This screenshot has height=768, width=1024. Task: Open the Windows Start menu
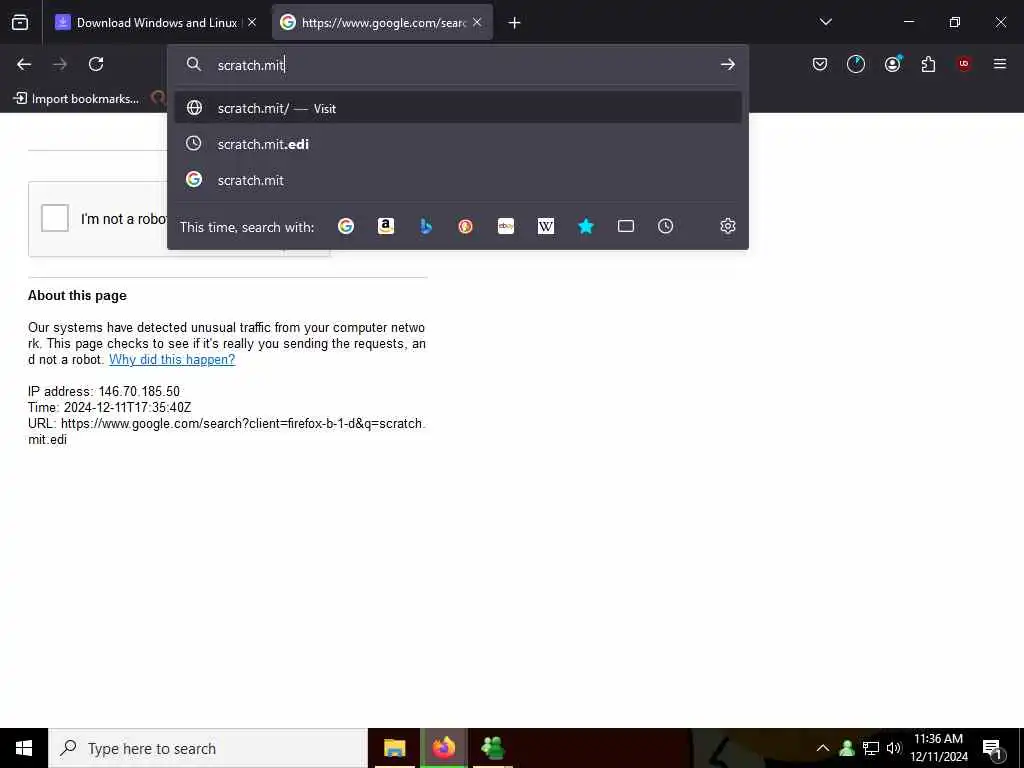24,748
